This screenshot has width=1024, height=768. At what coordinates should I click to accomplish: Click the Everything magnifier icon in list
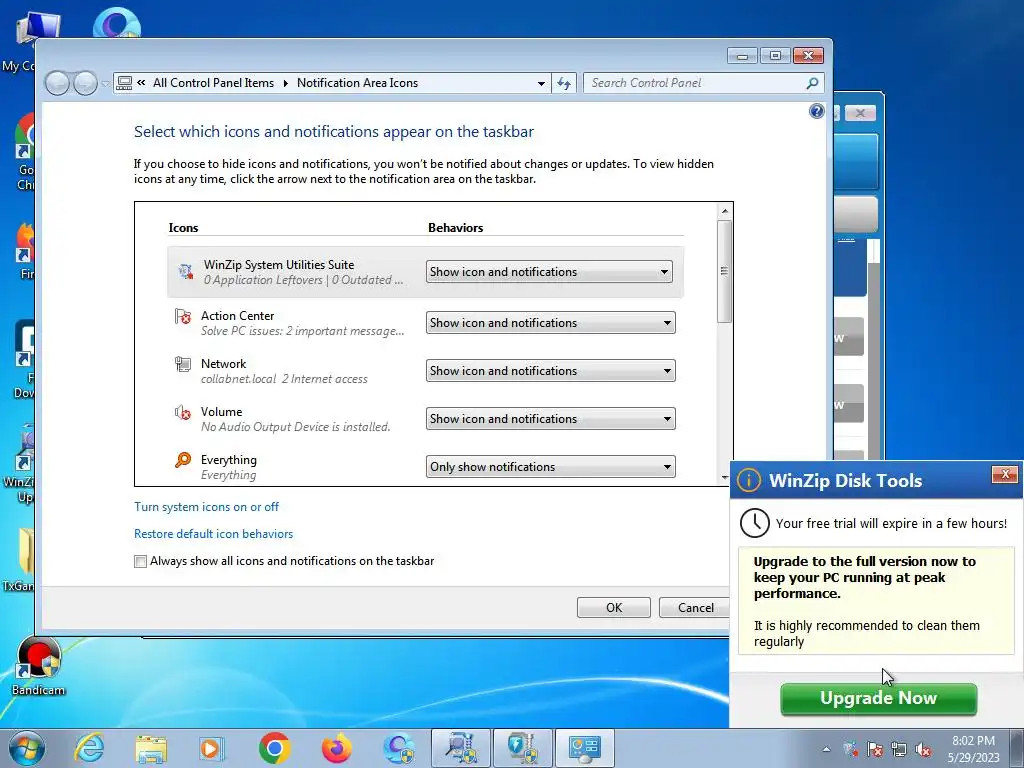[x=183, y=460]
